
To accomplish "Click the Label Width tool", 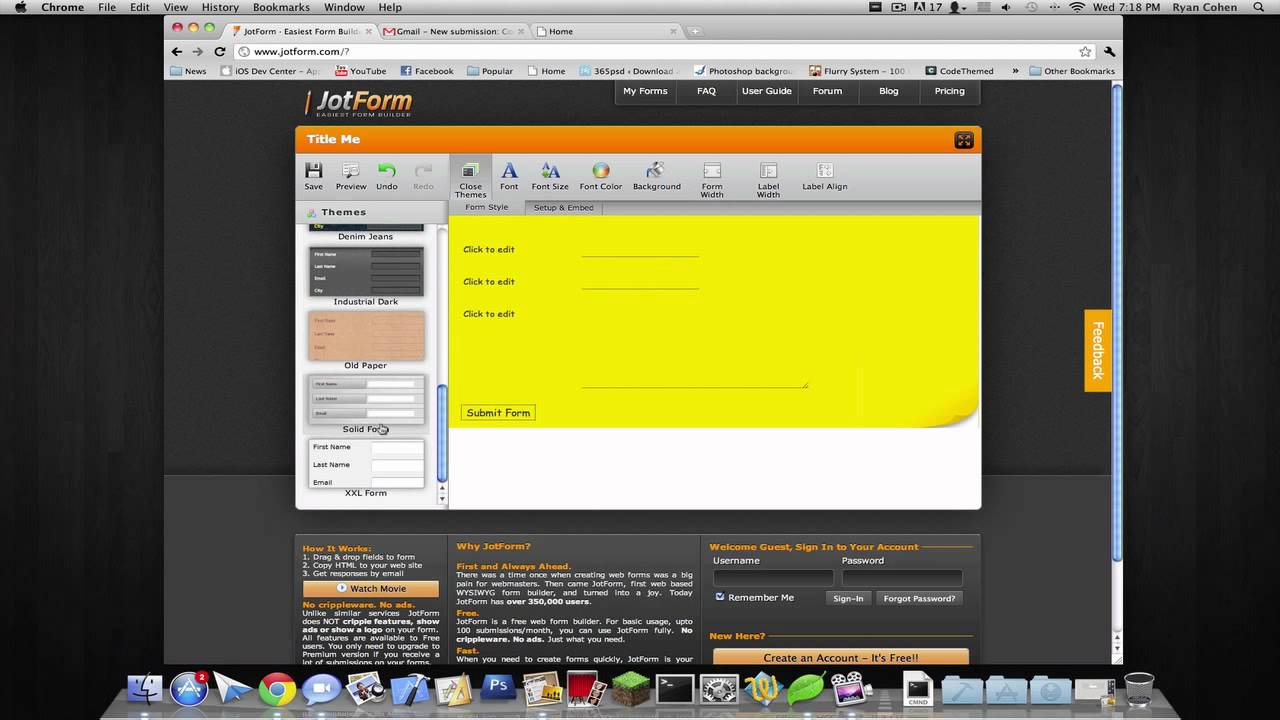I will [x=768, y=180].
